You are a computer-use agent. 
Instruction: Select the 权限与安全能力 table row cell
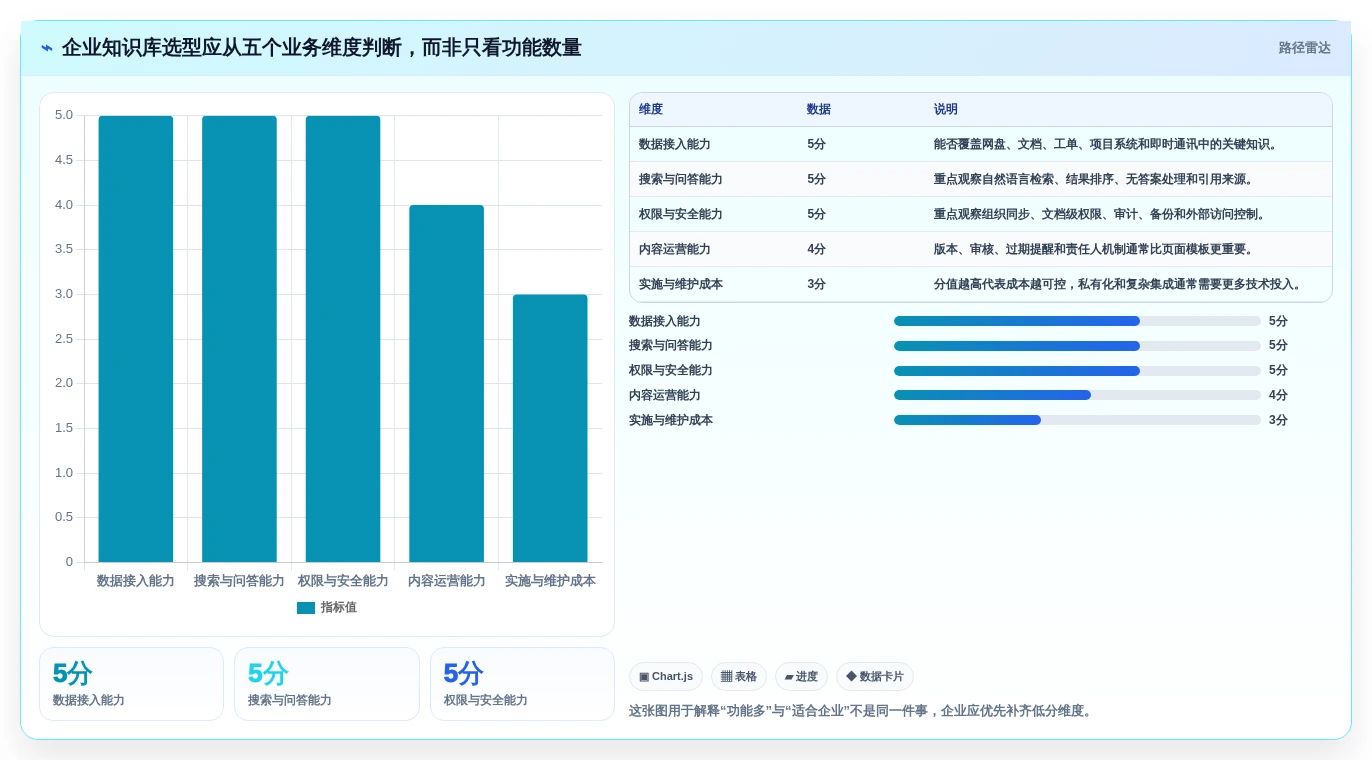[681, 214]
